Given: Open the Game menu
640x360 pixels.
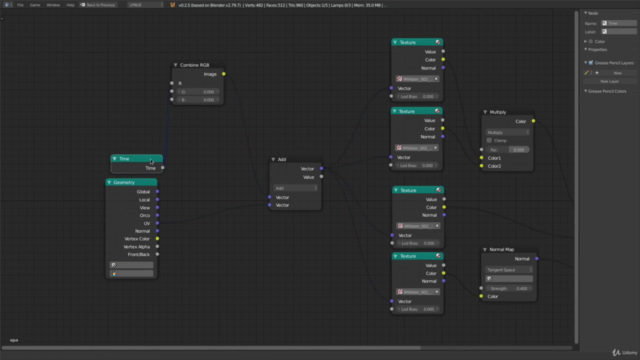Looking at the screenshot, I should [35, 5].
